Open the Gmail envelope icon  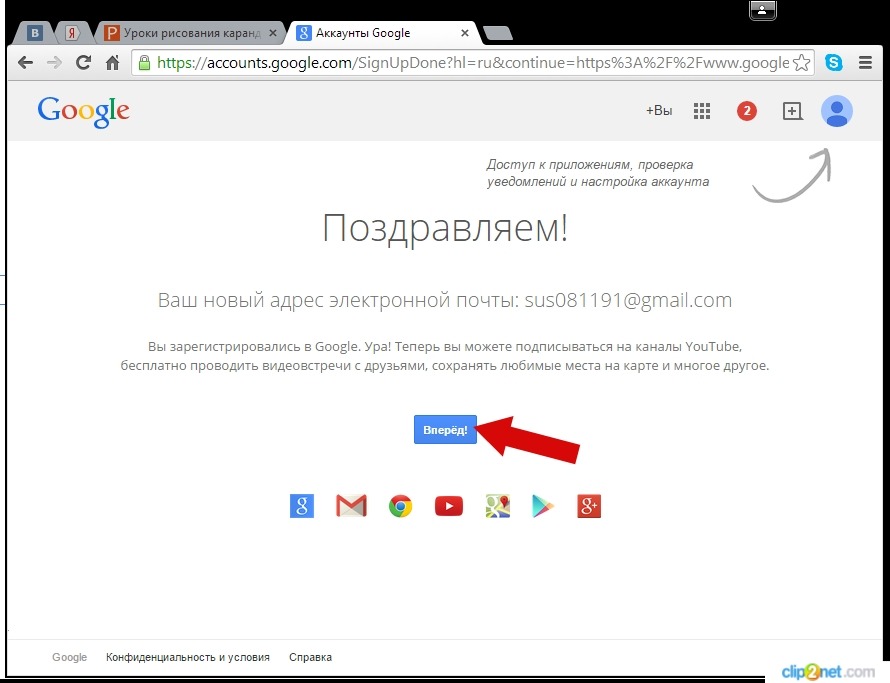[351, 506]
